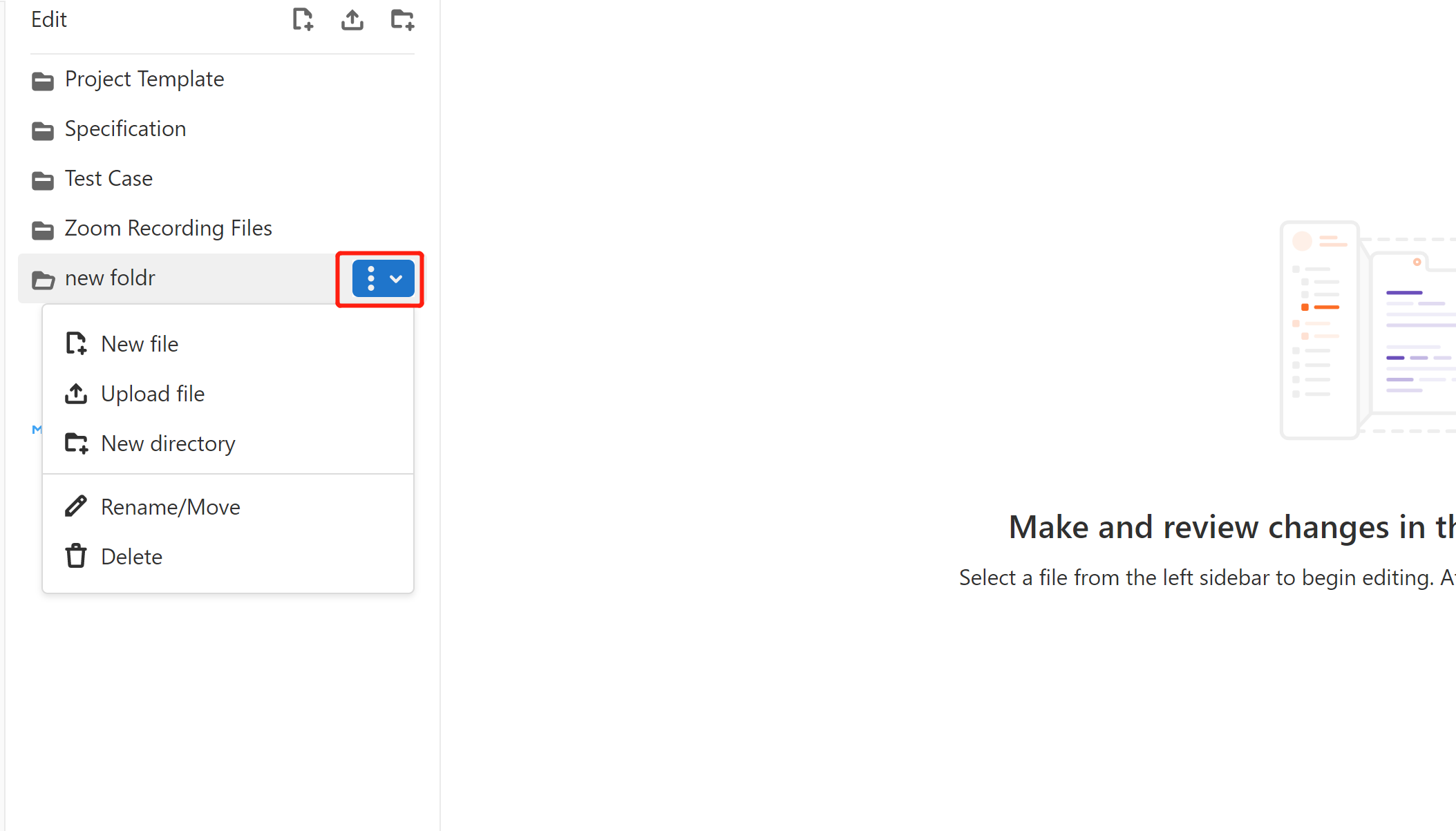Image resolution: width=1456 pixels, height=831 pixels.
Task: Click the Upload file icon in toolbar
Action: click(x=352, y=19)
